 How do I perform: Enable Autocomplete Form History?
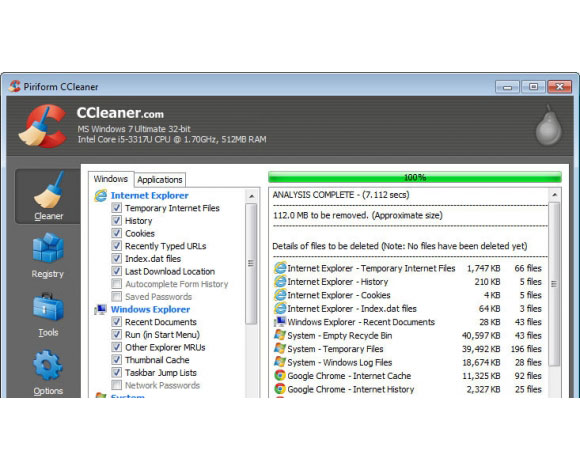(x=117, y=284)
